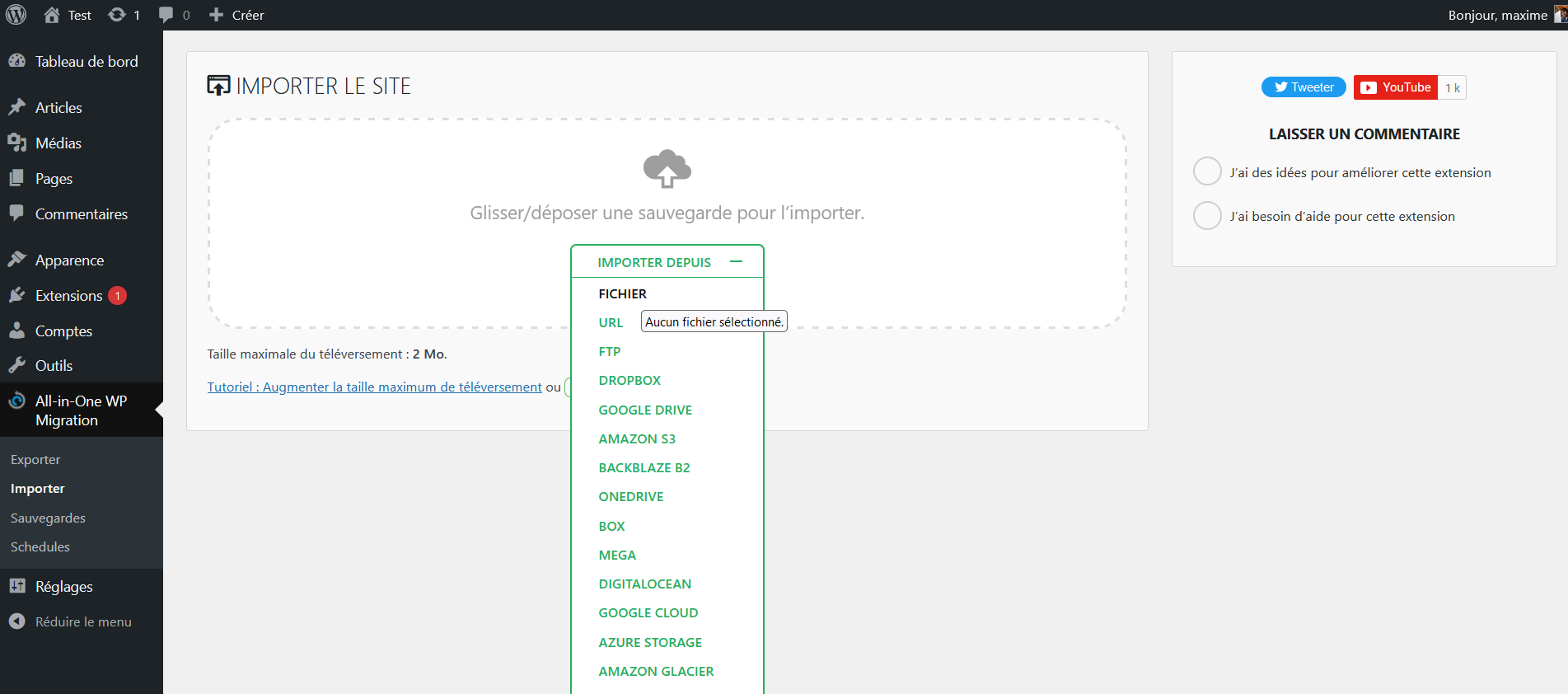Choose Google Drive as the import source

pyautogui.click(x=645, y=410)
